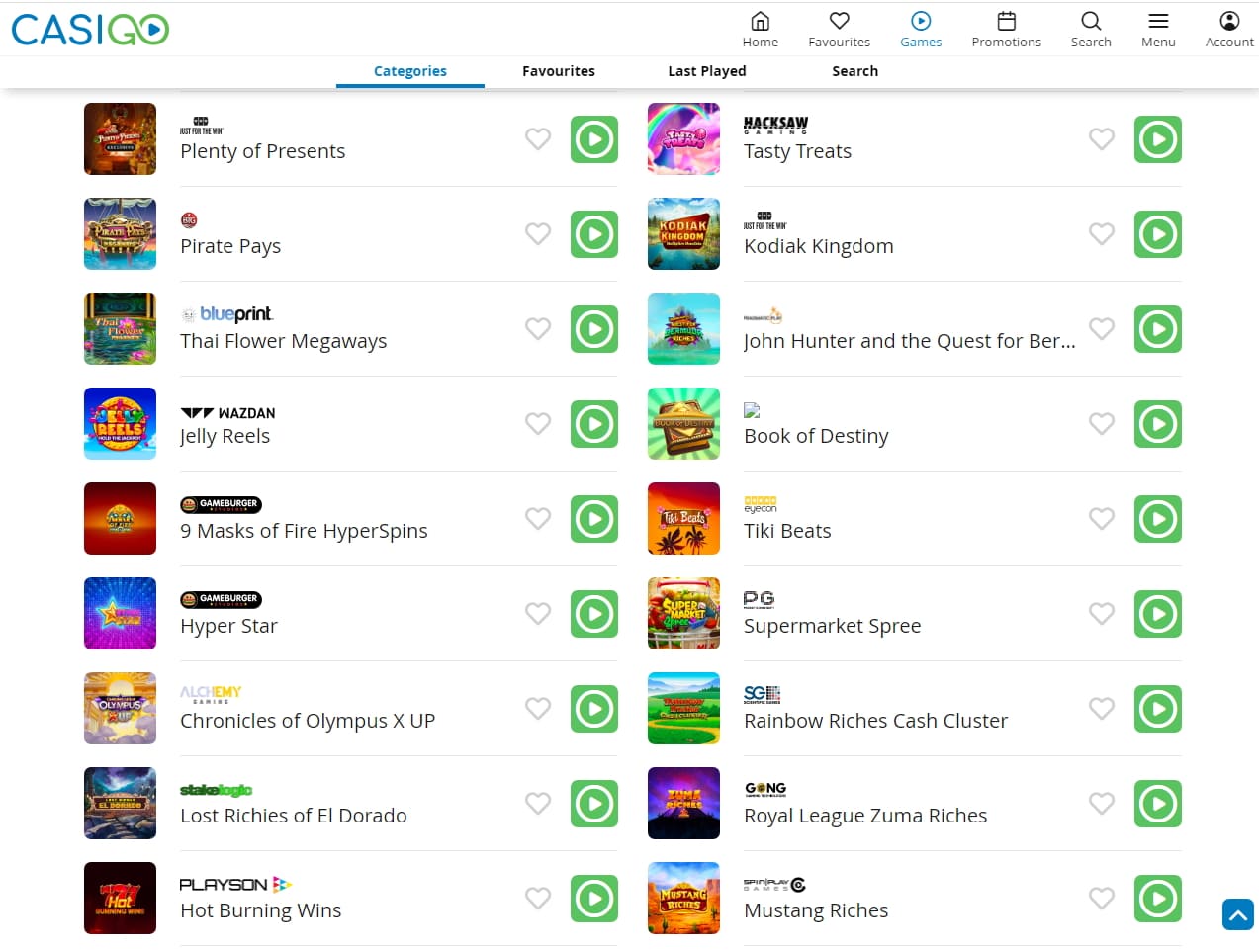Switch to the Favourites tab

[559, 71]
